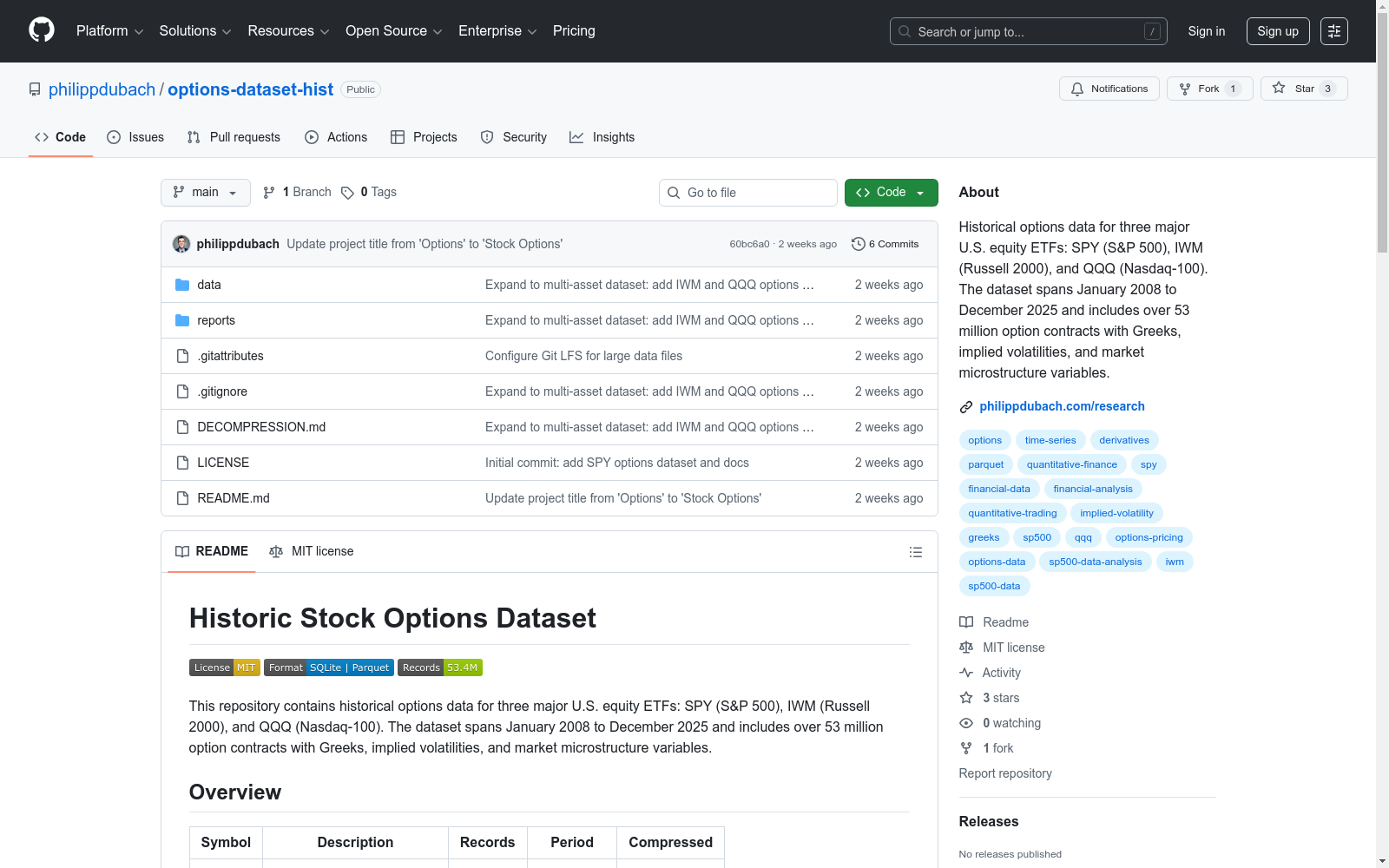
Task: Expand the Open Source menu
Action: pos(394,31)
